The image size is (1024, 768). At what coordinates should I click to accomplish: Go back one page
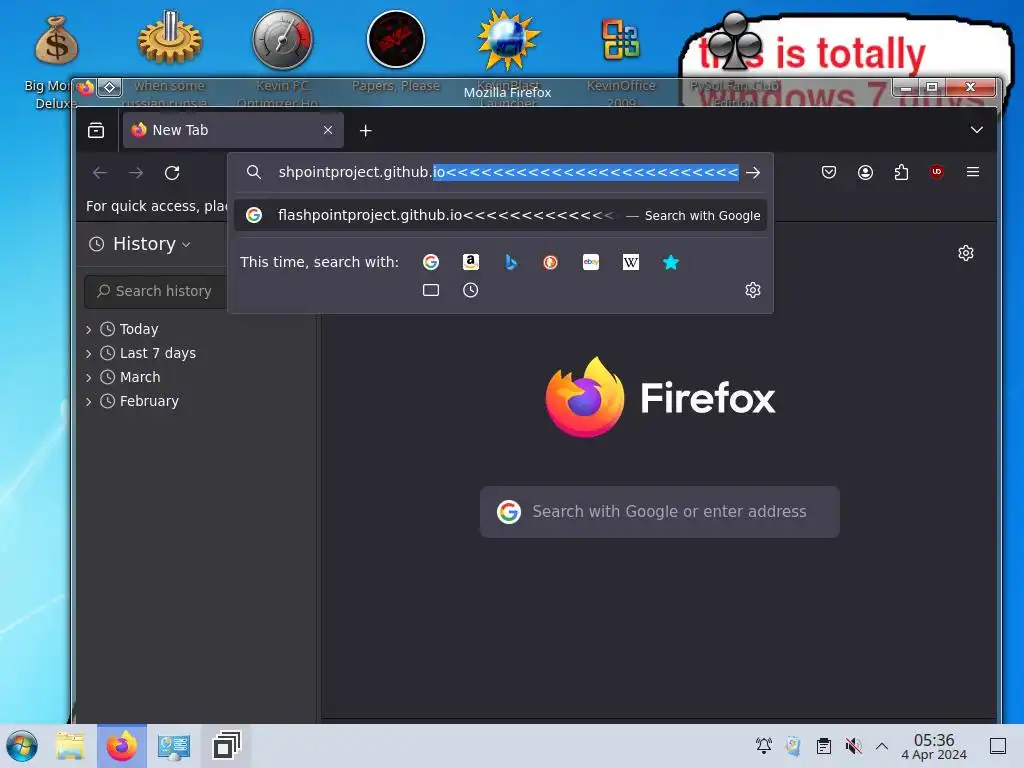(100, 172)
